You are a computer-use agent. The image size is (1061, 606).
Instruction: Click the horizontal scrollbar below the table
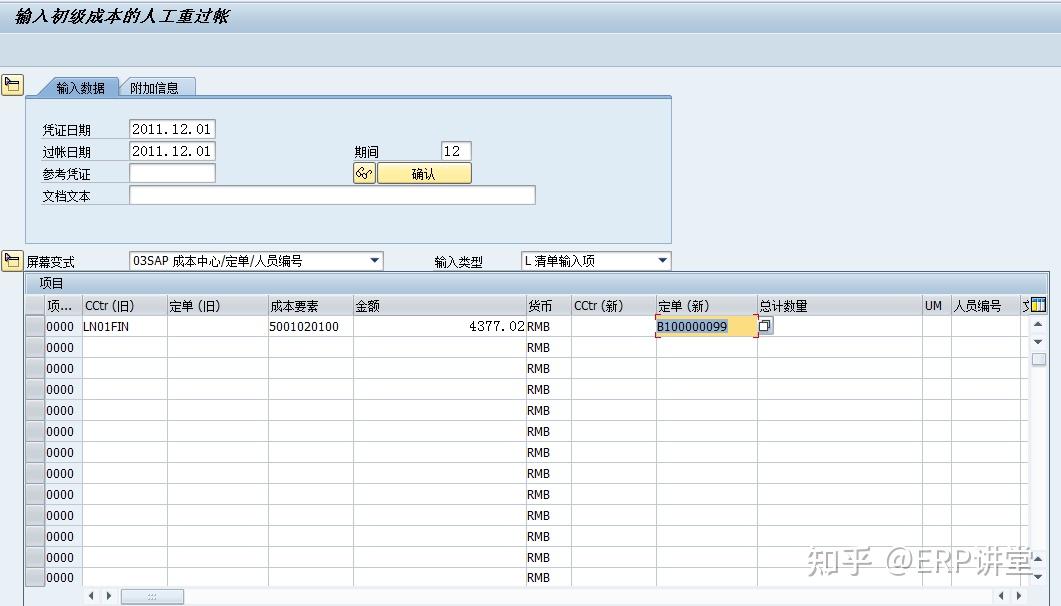point(152,597)
